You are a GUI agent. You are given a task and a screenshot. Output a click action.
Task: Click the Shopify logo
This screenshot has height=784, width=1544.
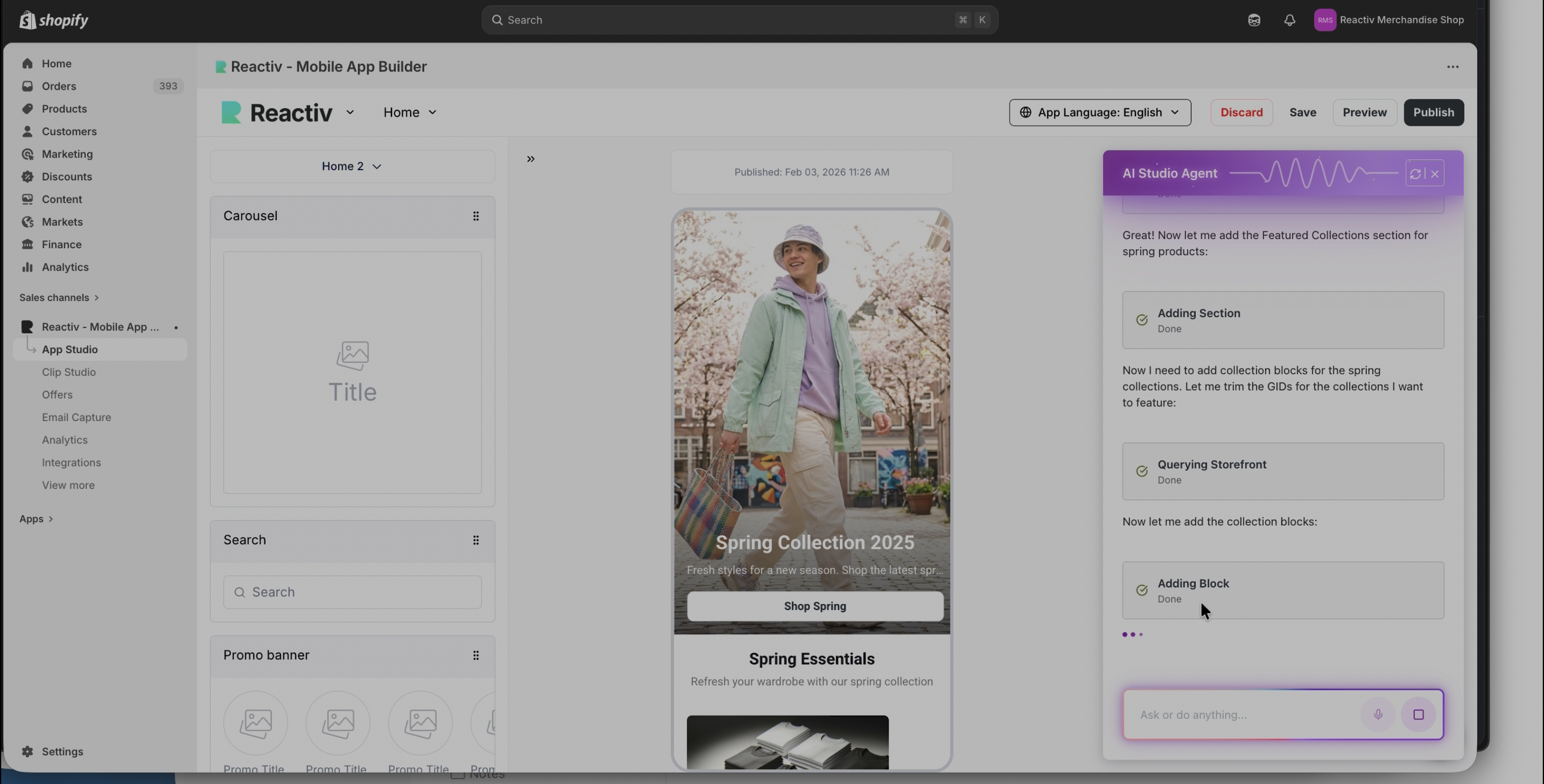54,20
